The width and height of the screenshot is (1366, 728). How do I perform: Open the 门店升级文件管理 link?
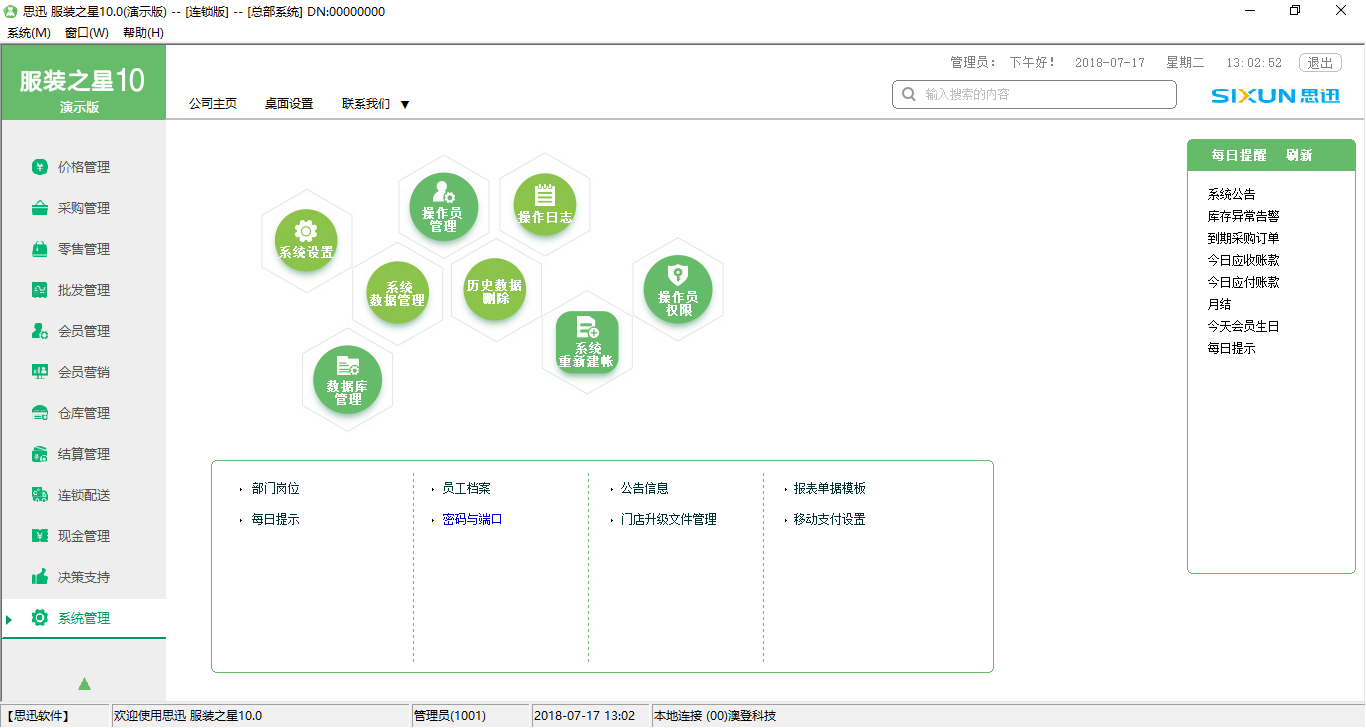coord(668,520)
